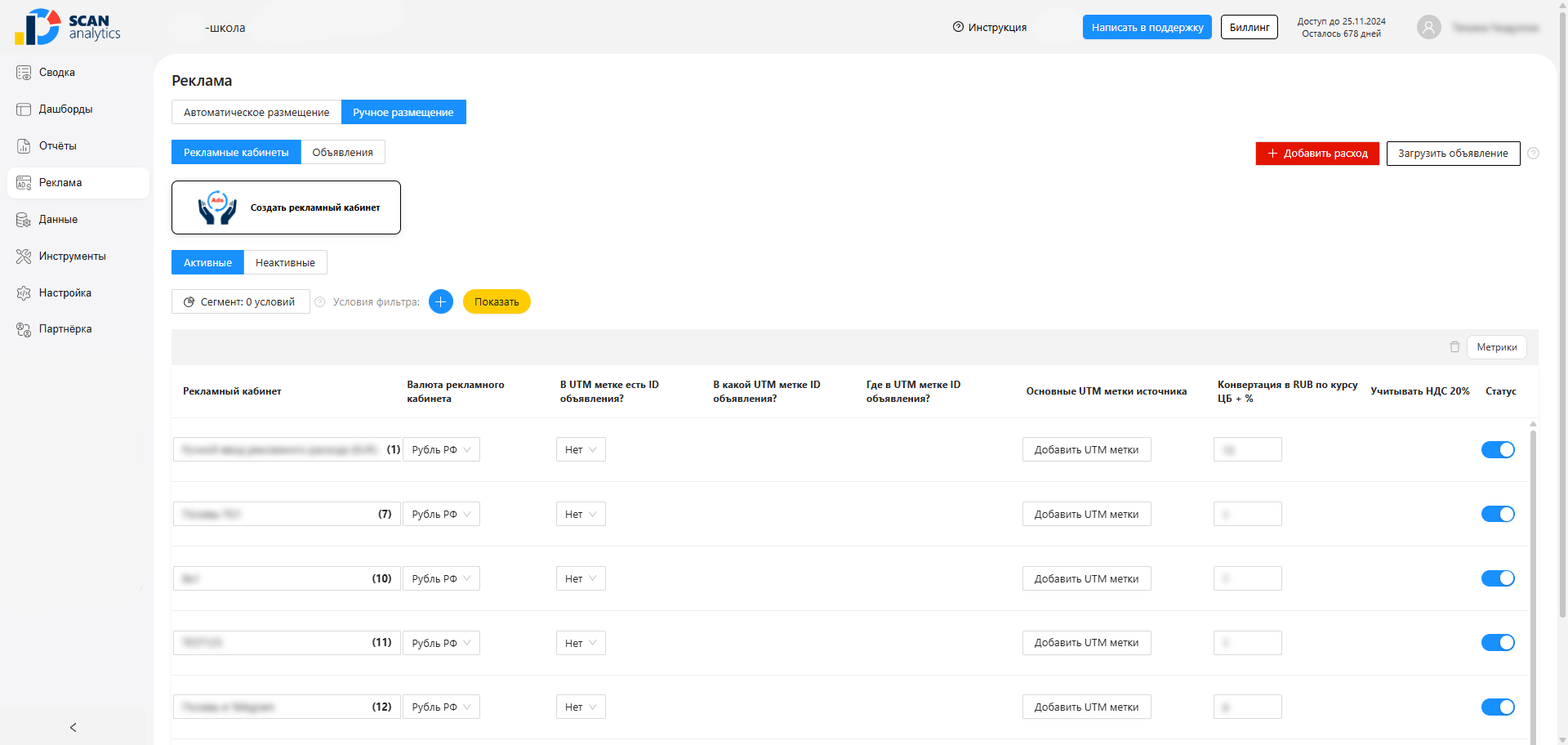Click the segment pie icon
The width and height of the screenshot is (1568, 745).
[189, 302]
